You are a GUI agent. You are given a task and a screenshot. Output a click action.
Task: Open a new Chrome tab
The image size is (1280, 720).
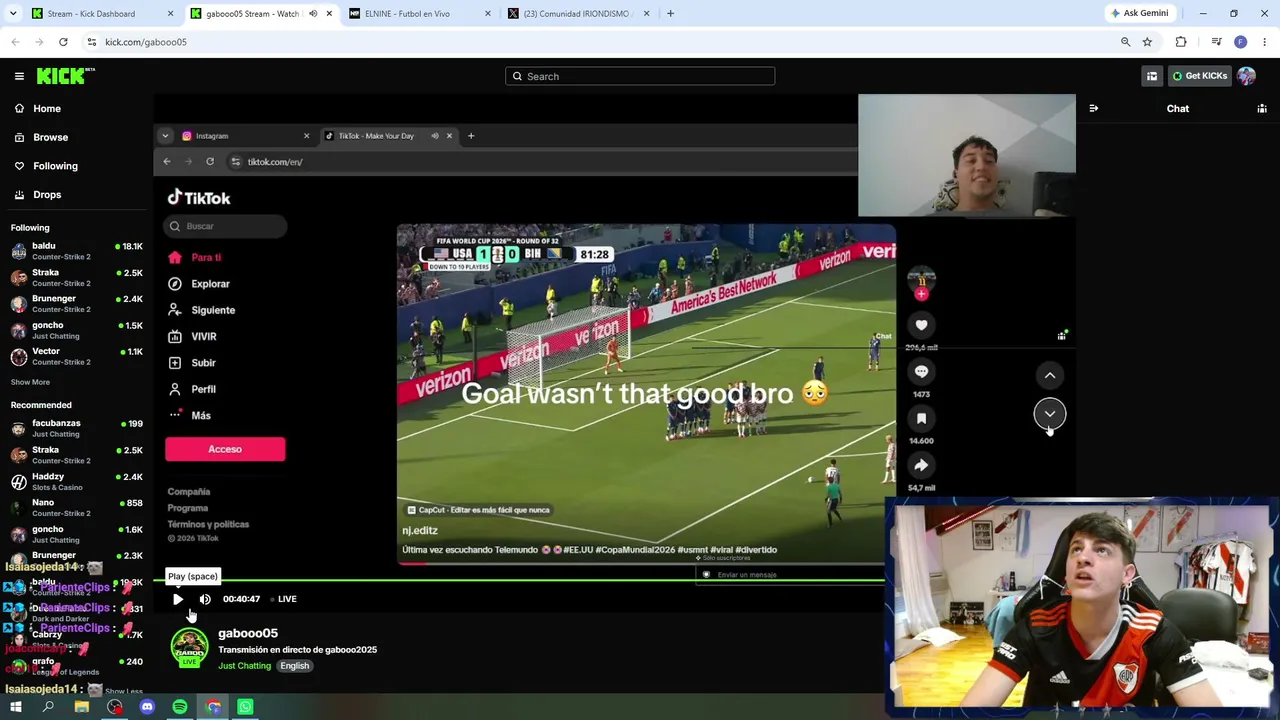pyautogui.click(x=670, y=14)
